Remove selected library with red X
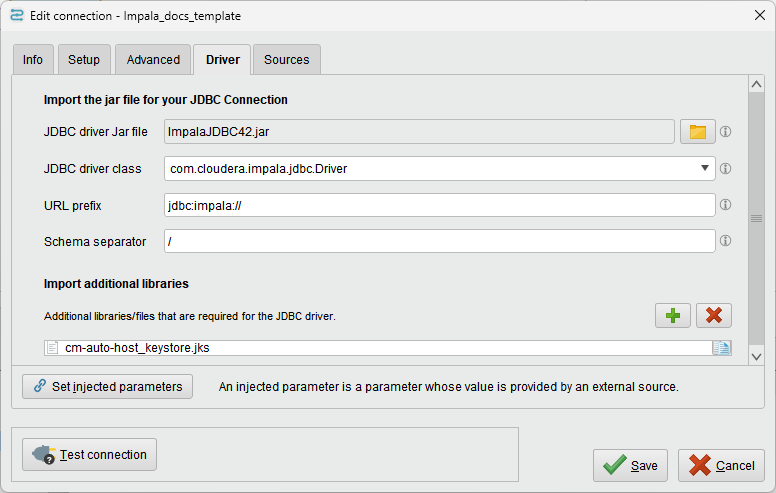Screen dimensions: 776x493 713,315
